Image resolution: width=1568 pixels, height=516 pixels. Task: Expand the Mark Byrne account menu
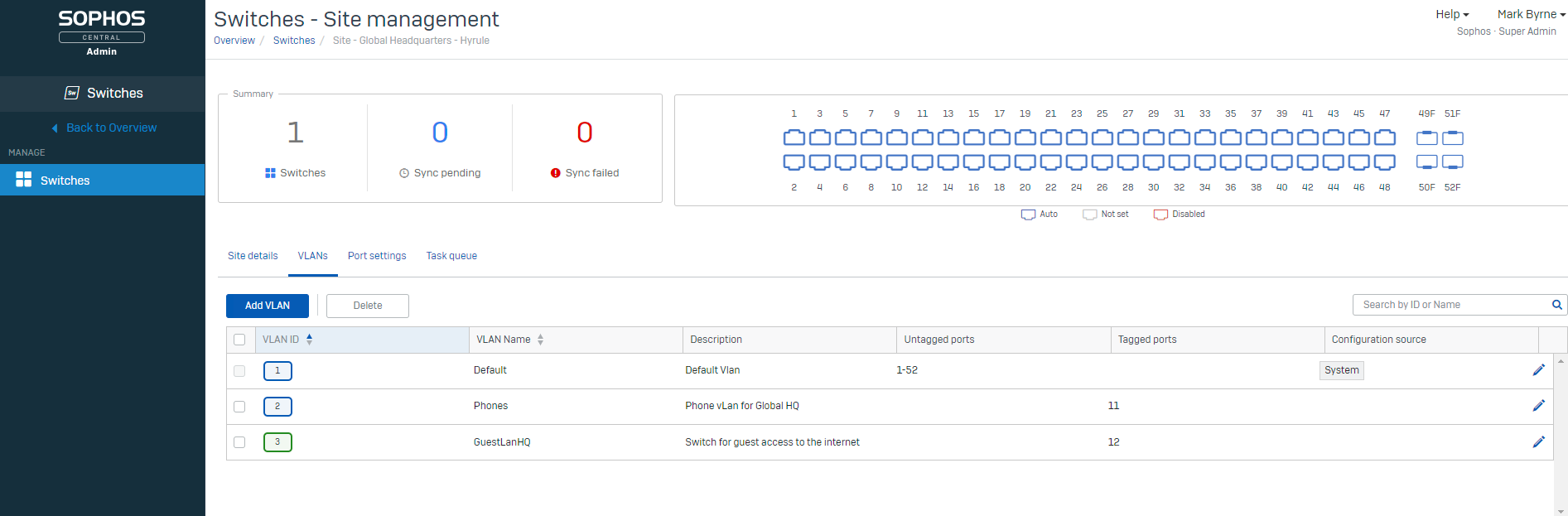(x=1531, y=14)
